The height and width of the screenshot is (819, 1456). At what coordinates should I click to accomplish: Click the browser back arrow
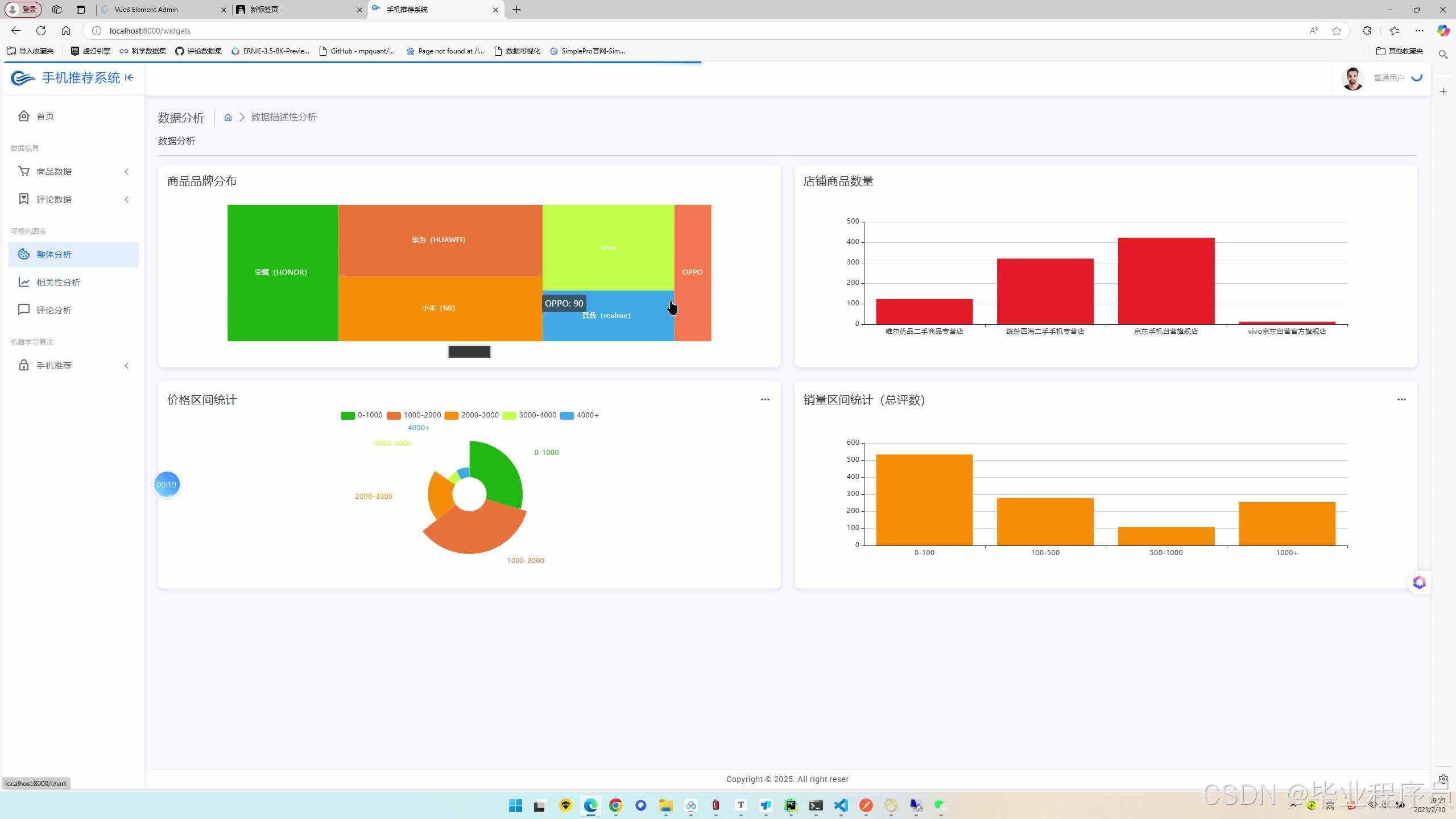point(16,31)
